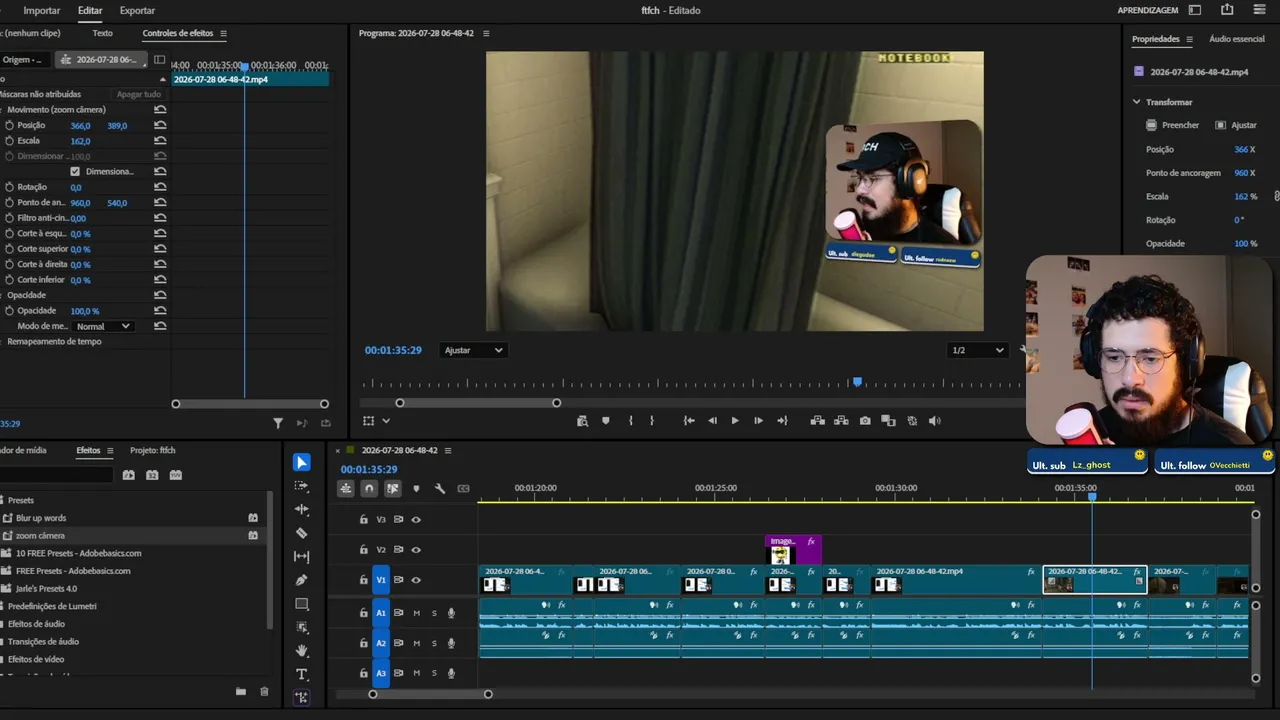
Task: Delete custom item with trash icon
Action: [264, 691]
